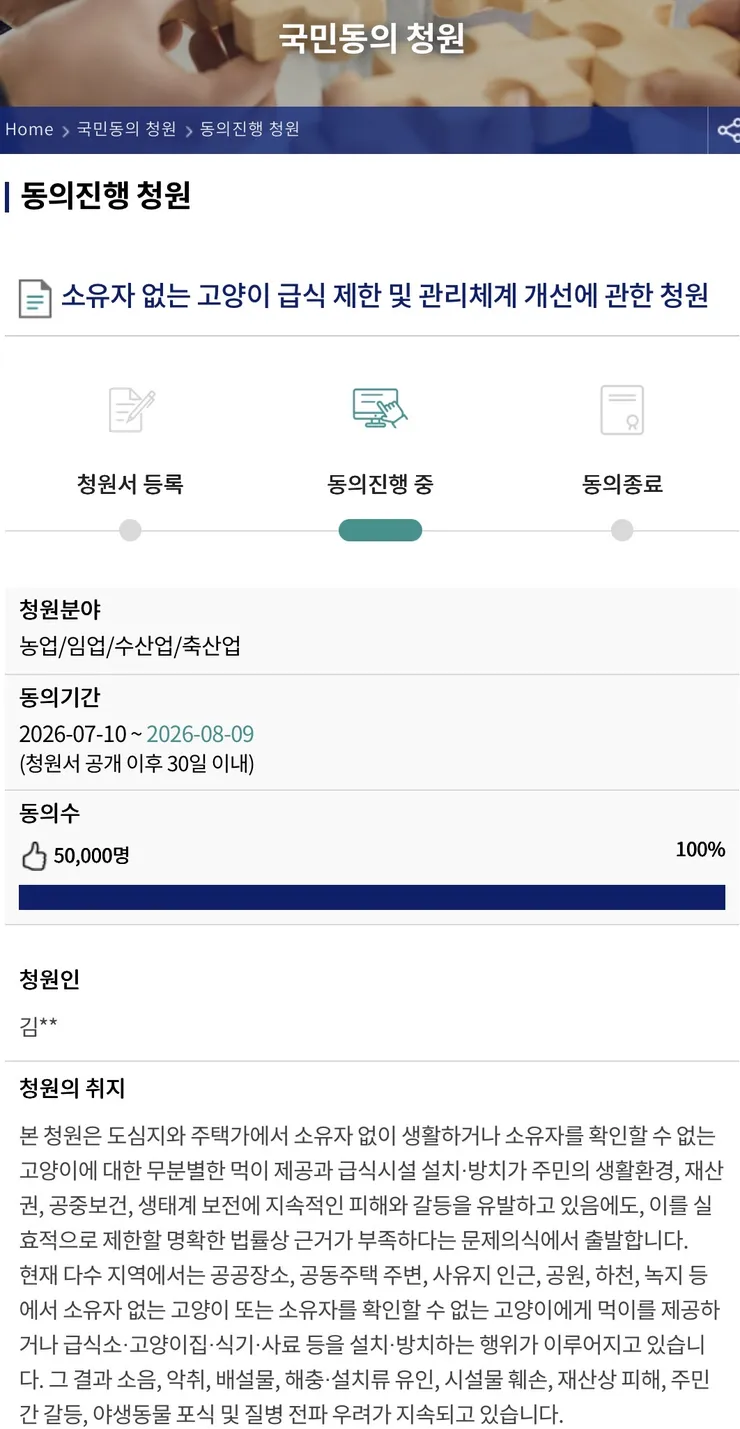Click the 청원서 등록 pencil-paper icon
Screen dimensions: 740x1429
click(131, 410)
